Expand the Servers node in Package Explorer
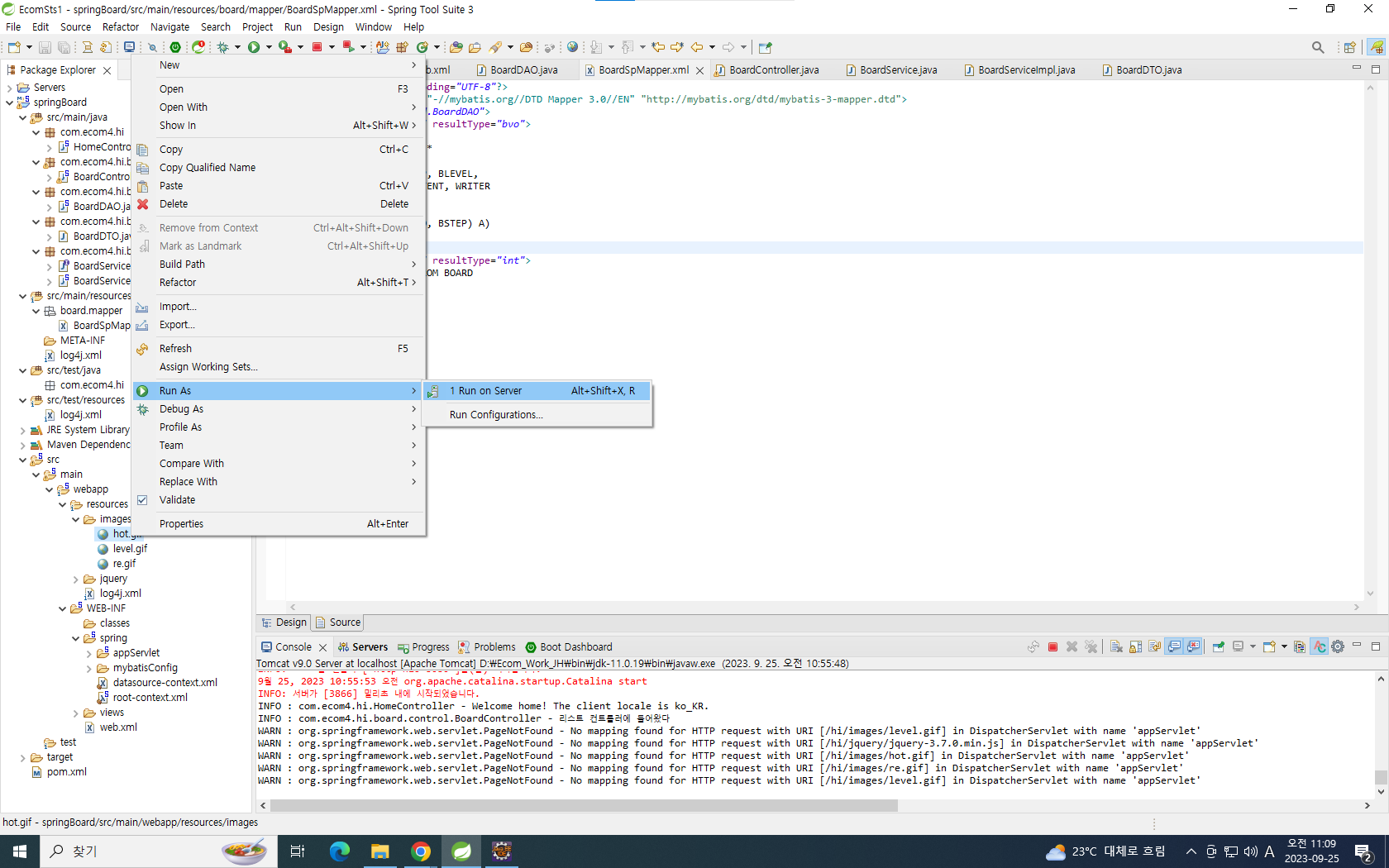The height and width of the screenshot is (868, 1389). point(9,88)
